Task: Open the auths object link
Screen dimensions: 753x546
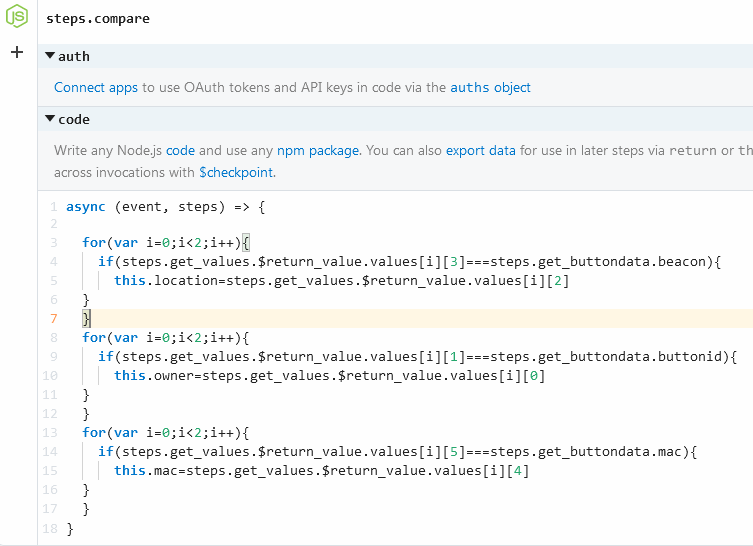Action: [490, 87]
